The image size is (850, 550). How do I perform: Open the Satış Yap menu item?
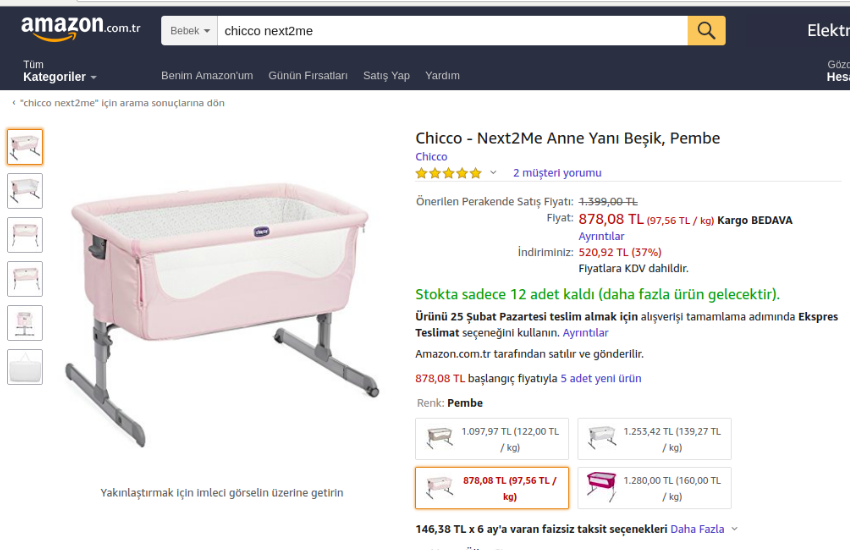point(386,76)
